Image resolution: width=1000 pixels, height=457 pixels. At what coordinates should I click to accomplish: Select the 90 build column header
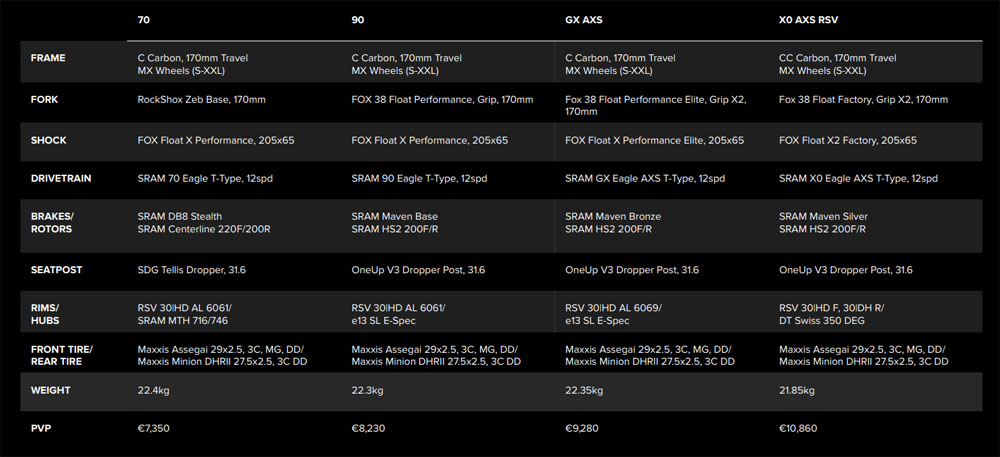pos(357,20)
